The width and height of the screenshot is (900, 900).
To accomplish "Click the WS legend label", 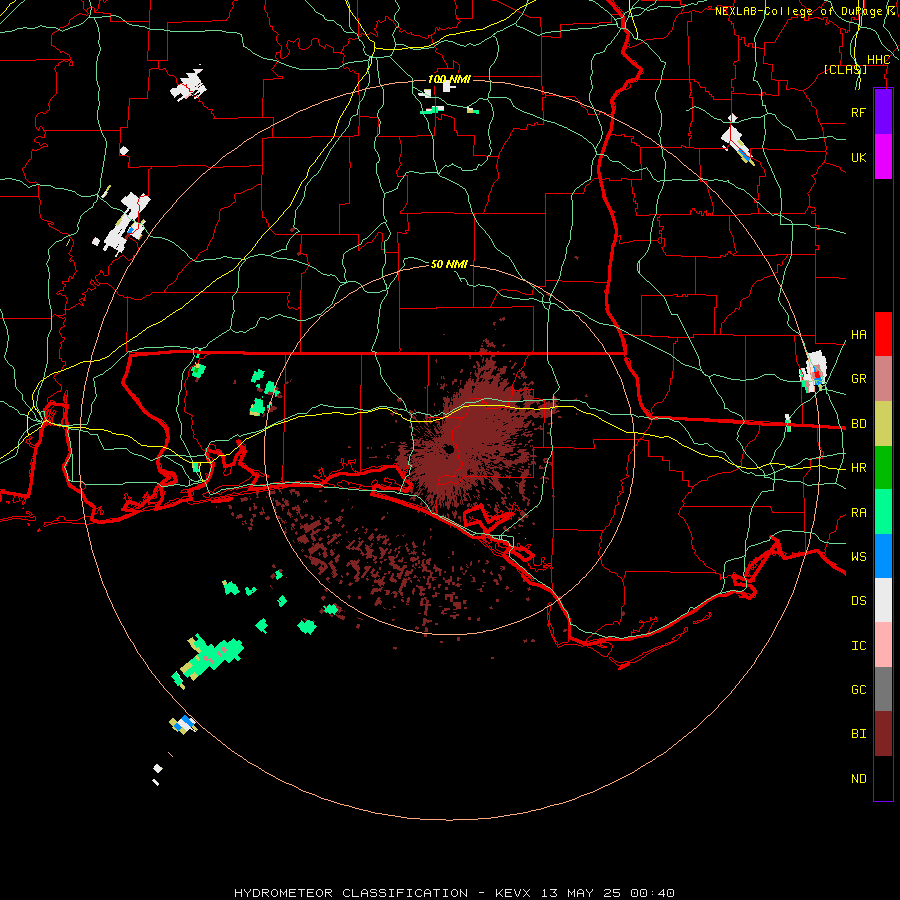I will [x=858, y=557].
